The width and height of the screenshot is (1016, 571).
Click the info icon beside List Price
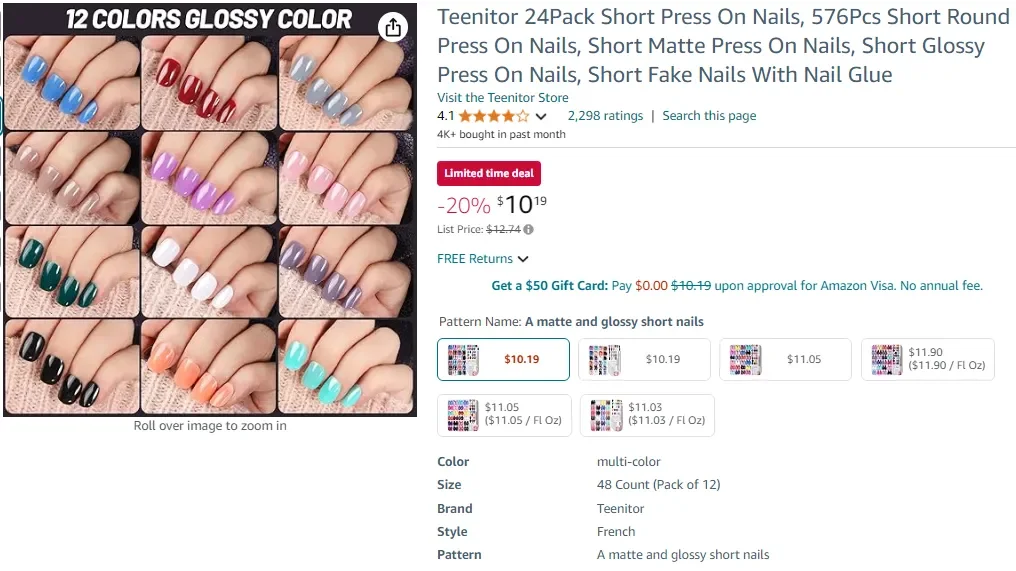[x=528, y=230]
